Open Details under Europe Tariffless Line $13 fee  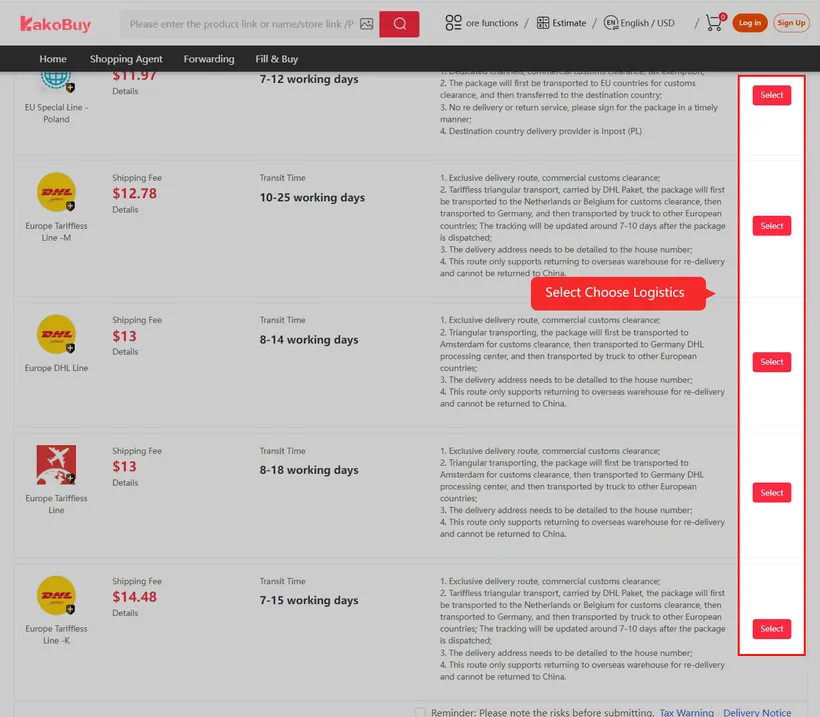pos(125,483)
